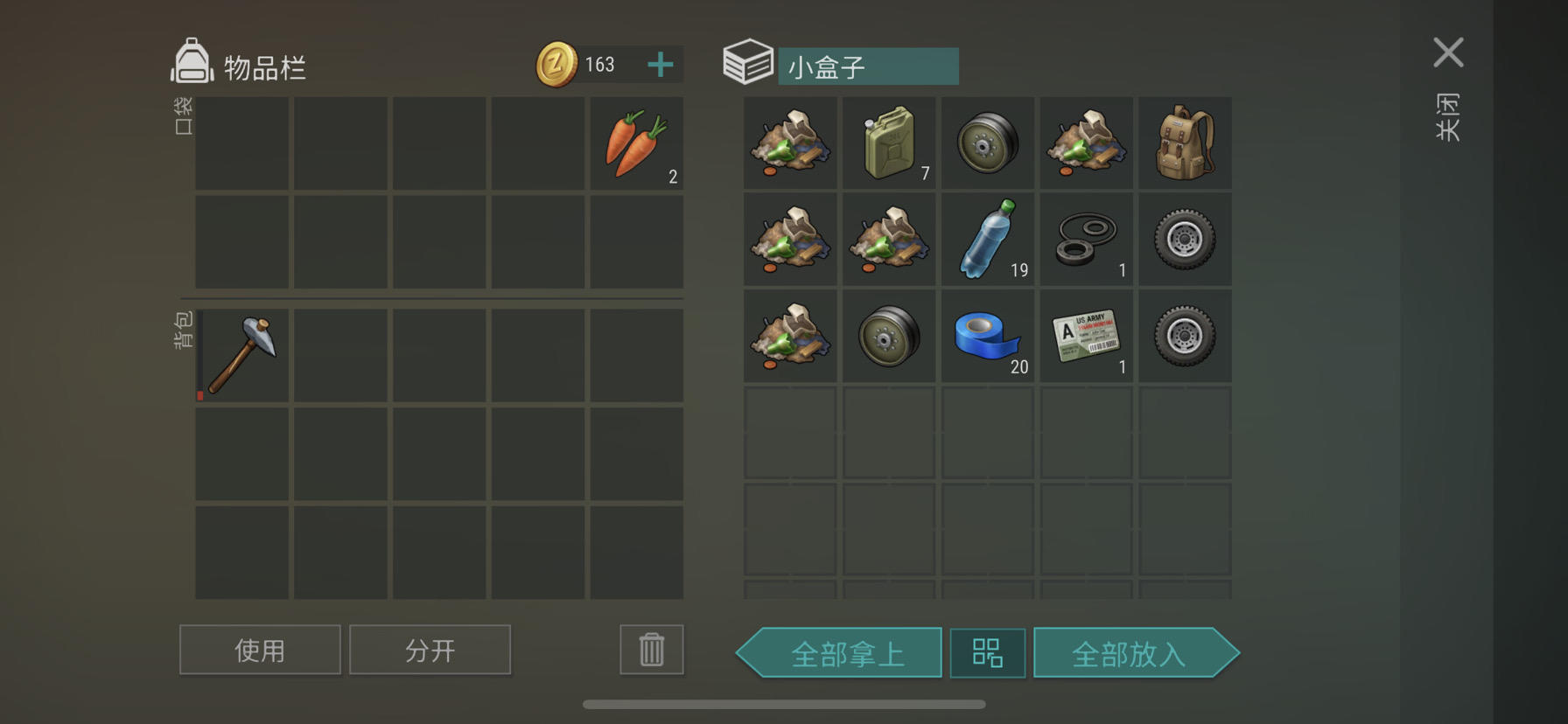Viewport: 1568px width, 724px height.
Task: Click the gold coin balance icon
Action: [556, 65]
